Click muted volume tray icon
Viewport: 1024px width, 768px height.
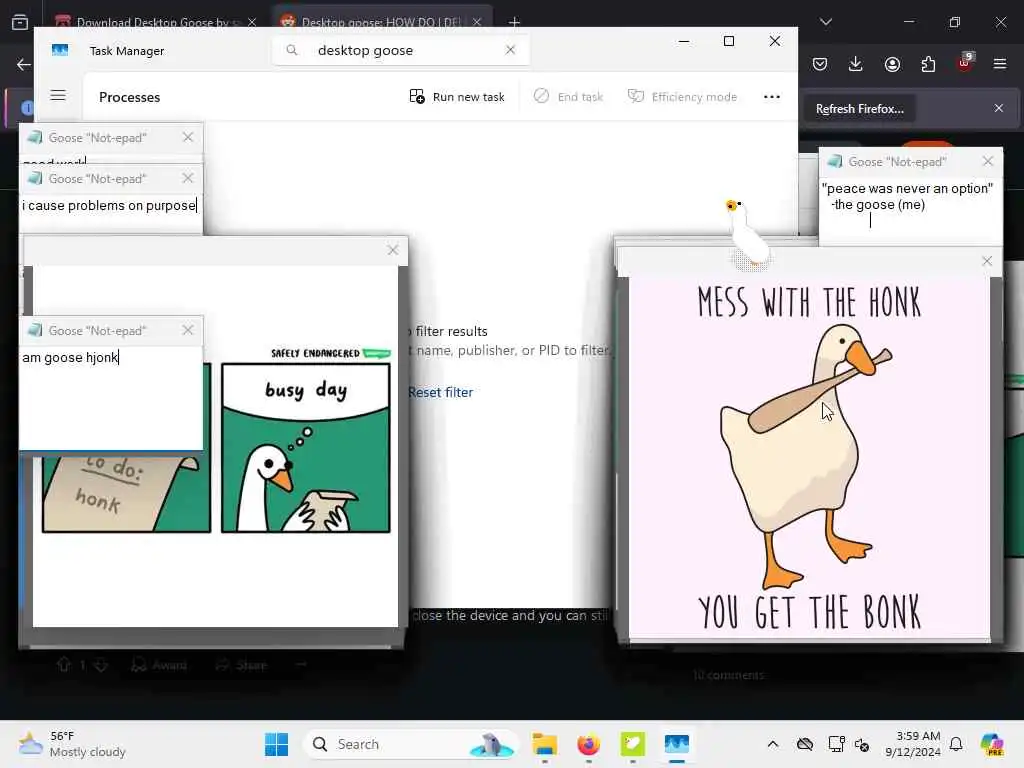tap(862, 744)
